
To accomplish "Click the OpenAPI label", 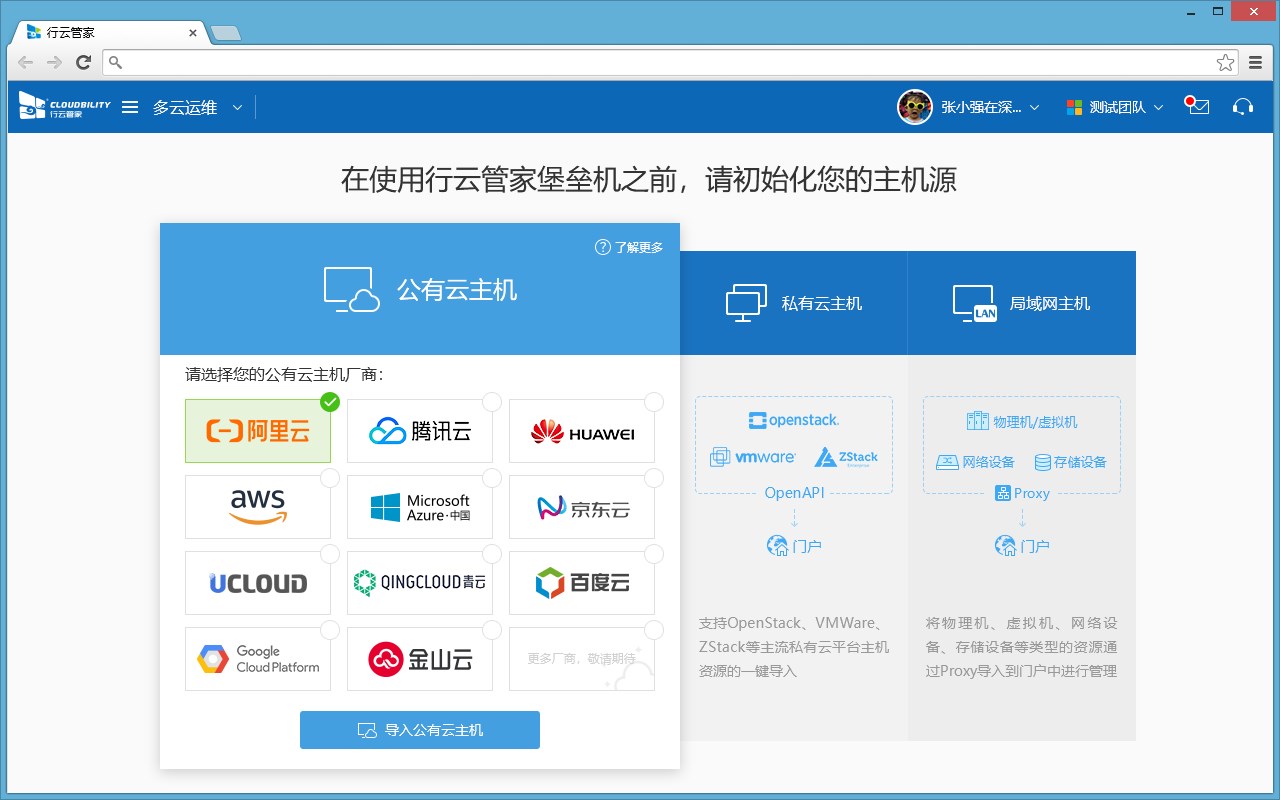I will coord(794,493).
